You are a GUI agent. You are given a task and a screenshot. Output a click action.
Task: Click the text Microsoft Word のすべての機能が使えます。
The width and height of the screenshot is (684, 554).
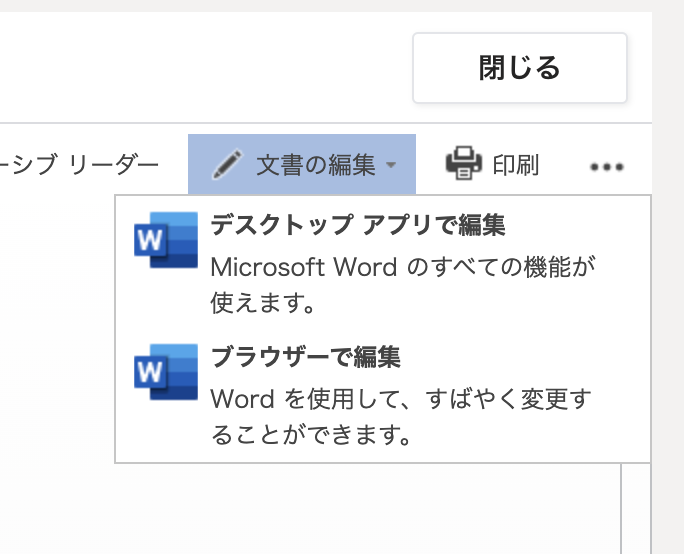pyautogui.click(x=403, y=284)
